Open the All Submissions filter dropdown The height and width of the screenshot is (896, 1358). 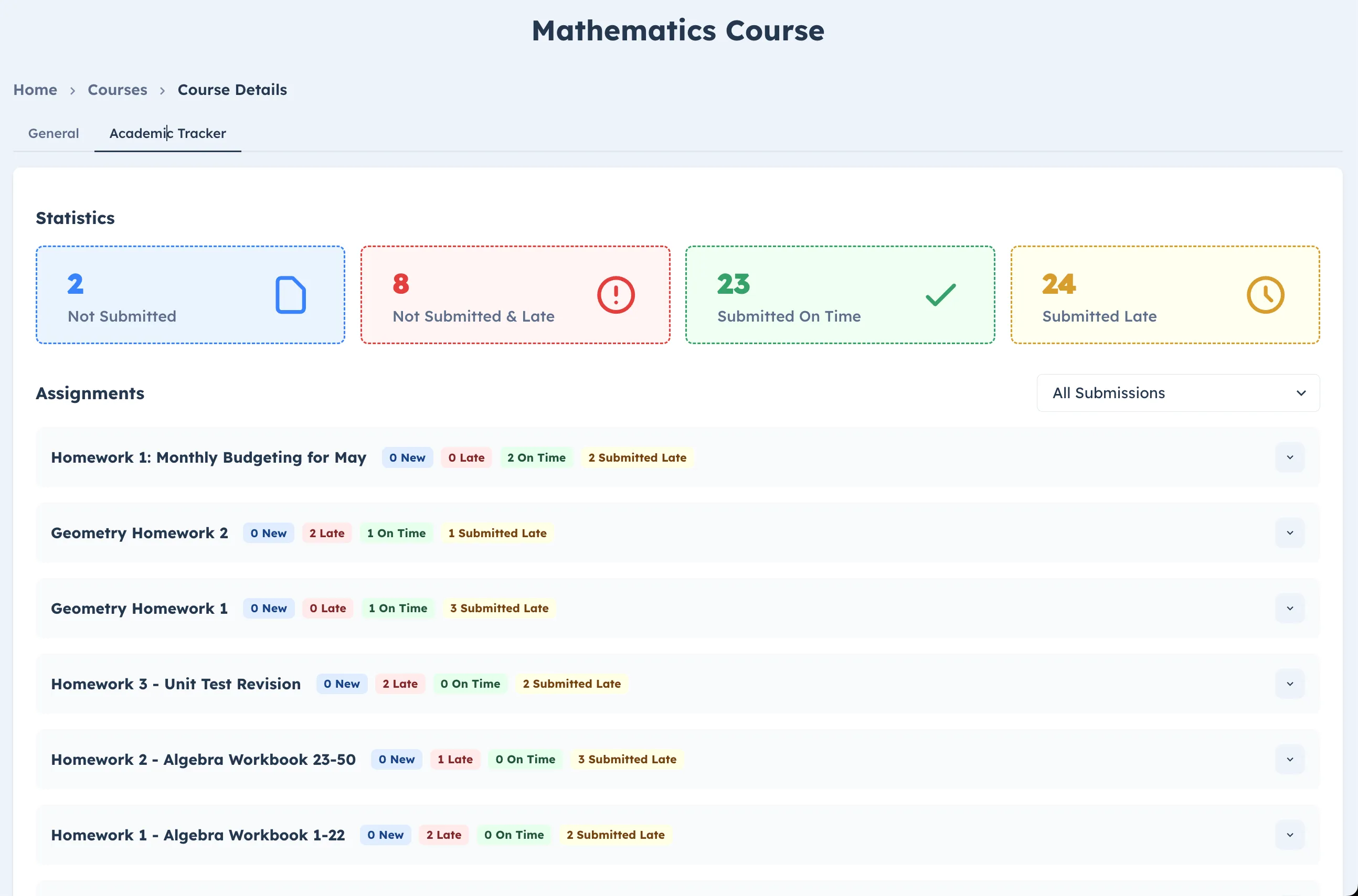(x=1177, y=393)
